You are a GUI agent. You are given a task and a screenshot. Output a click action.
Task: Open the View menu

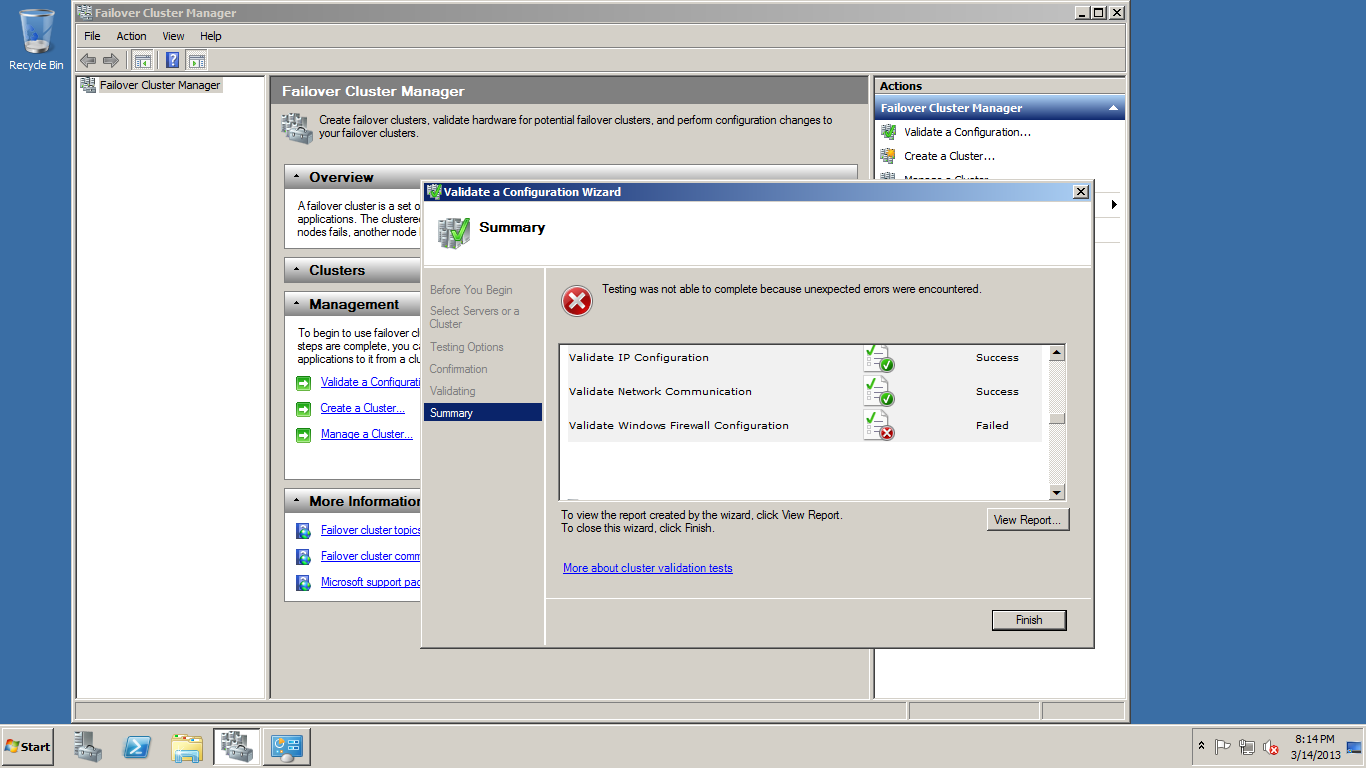click(173, 36)
